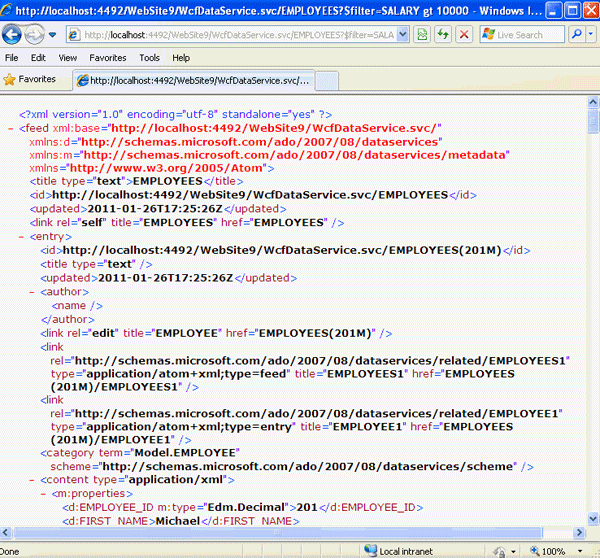This screenshot has height=558, width=600.
Task: Click the EMPLOYEES title text
Action: click(x=168, y=181)
